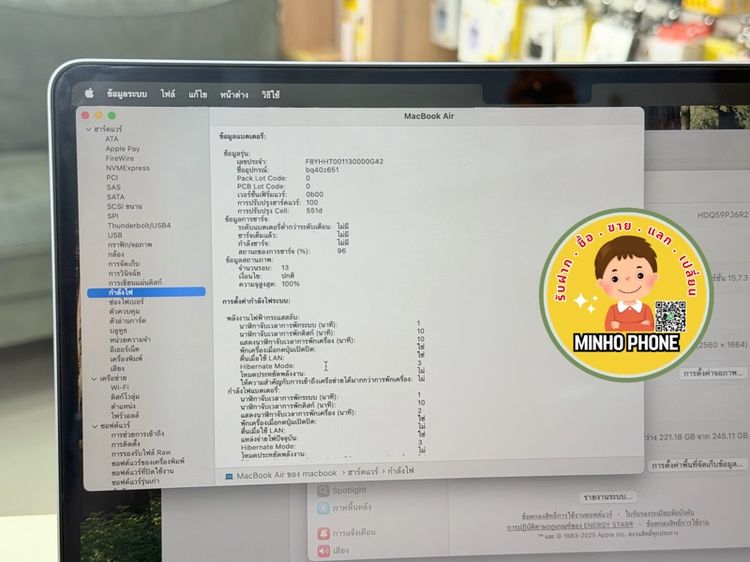This screenshot has width=750, height=562.
Task: Click the yellow minimize button of System Information
Action: pos(99,115)
